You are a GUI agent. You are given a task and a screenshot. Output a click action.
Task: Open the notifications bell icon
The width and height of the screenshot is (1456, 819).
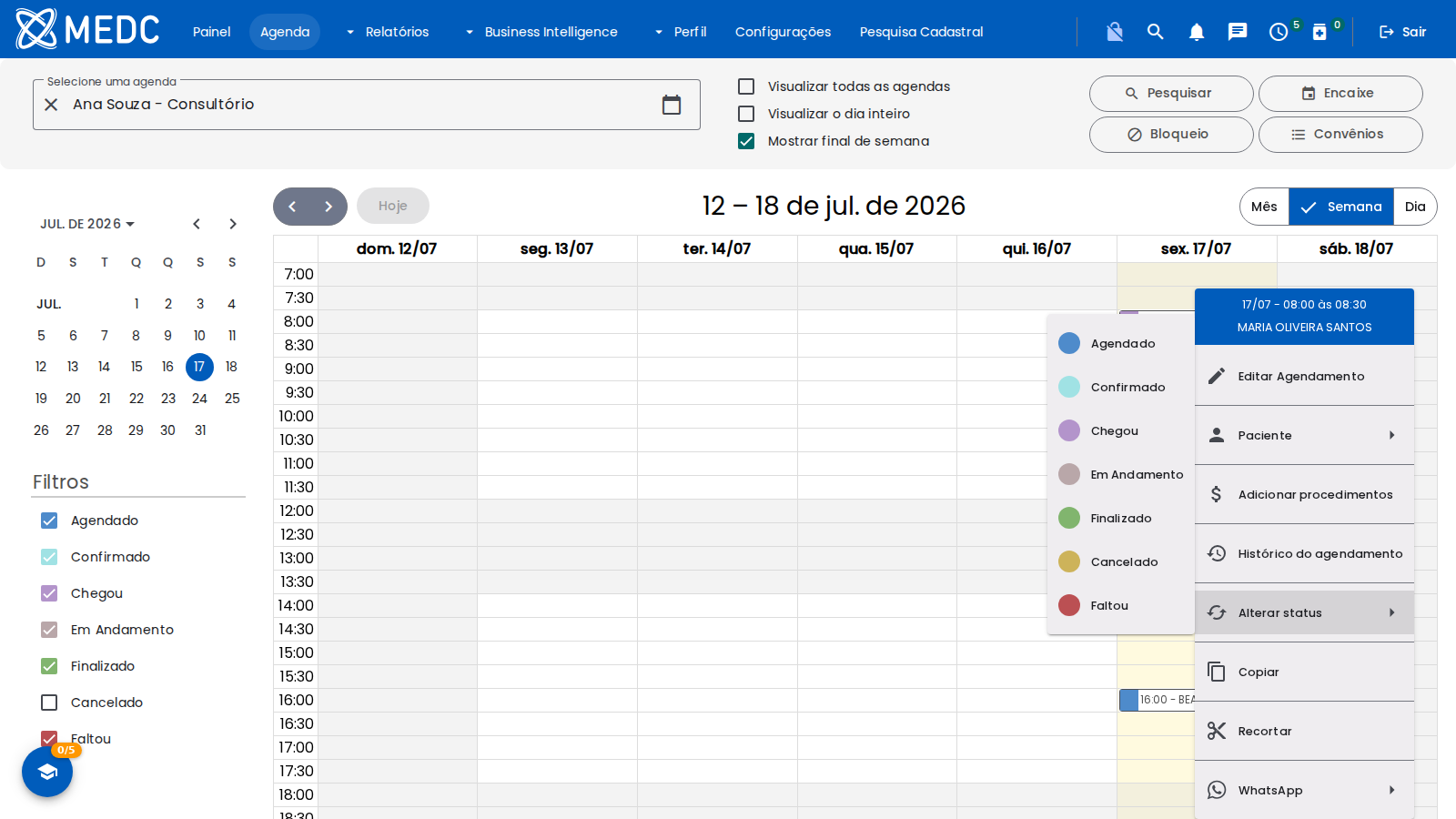tap(1197, 32)
